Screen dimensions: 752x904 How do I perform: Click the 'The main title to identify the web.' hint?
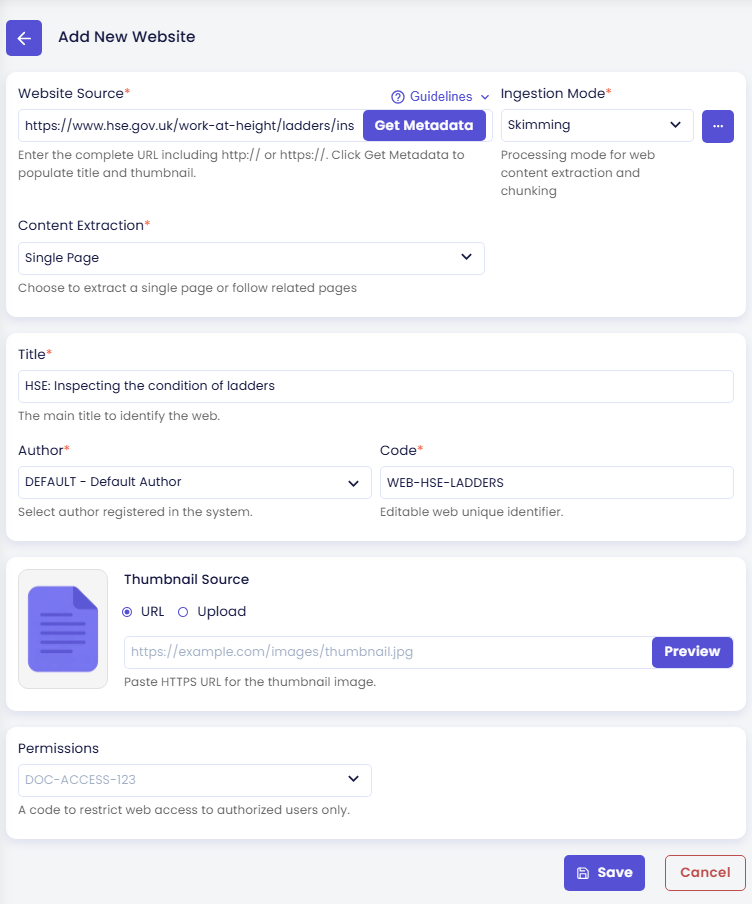click(119, 416)
